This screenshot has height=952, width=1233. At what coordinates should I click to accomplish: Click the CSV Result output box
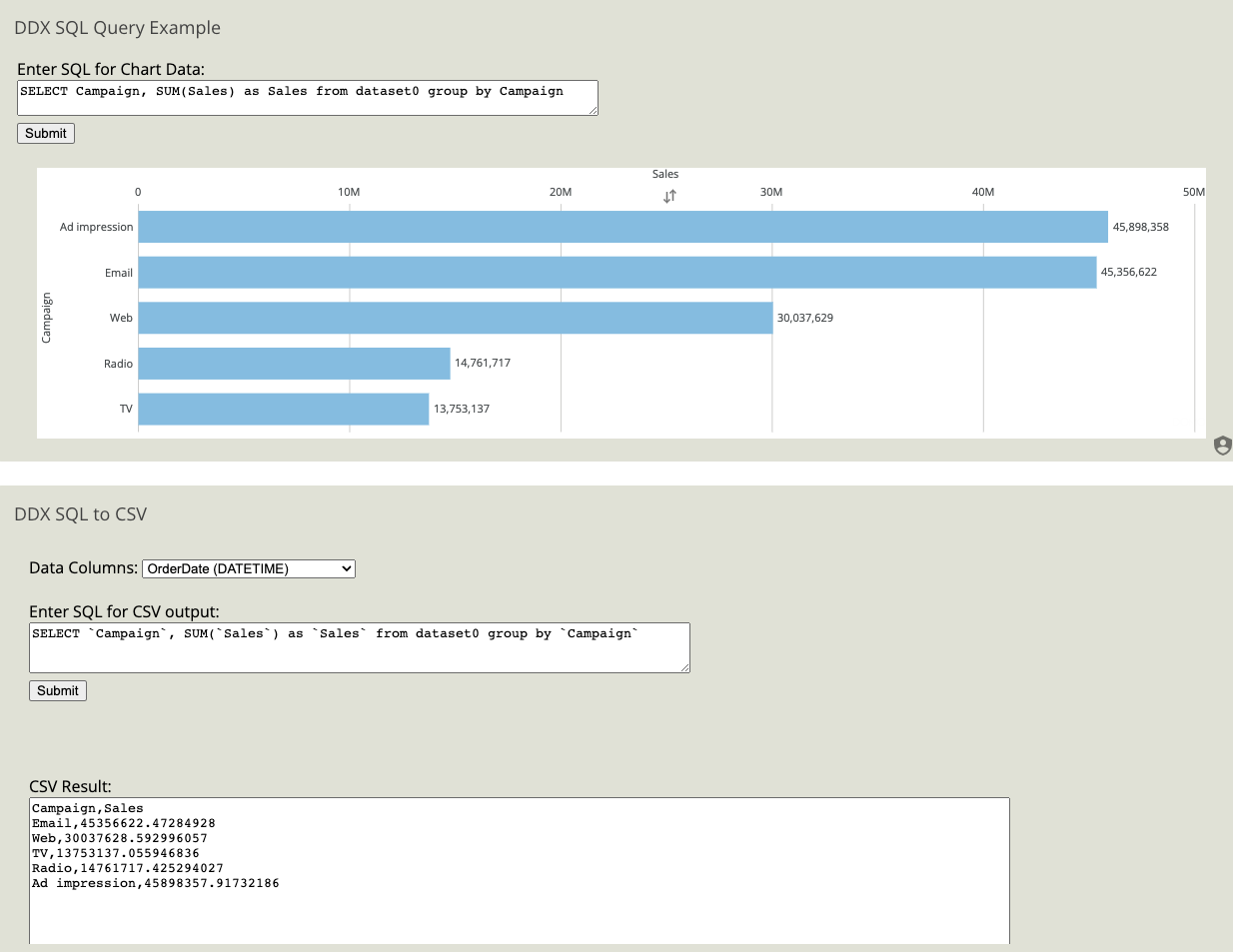tap(520, 869)
